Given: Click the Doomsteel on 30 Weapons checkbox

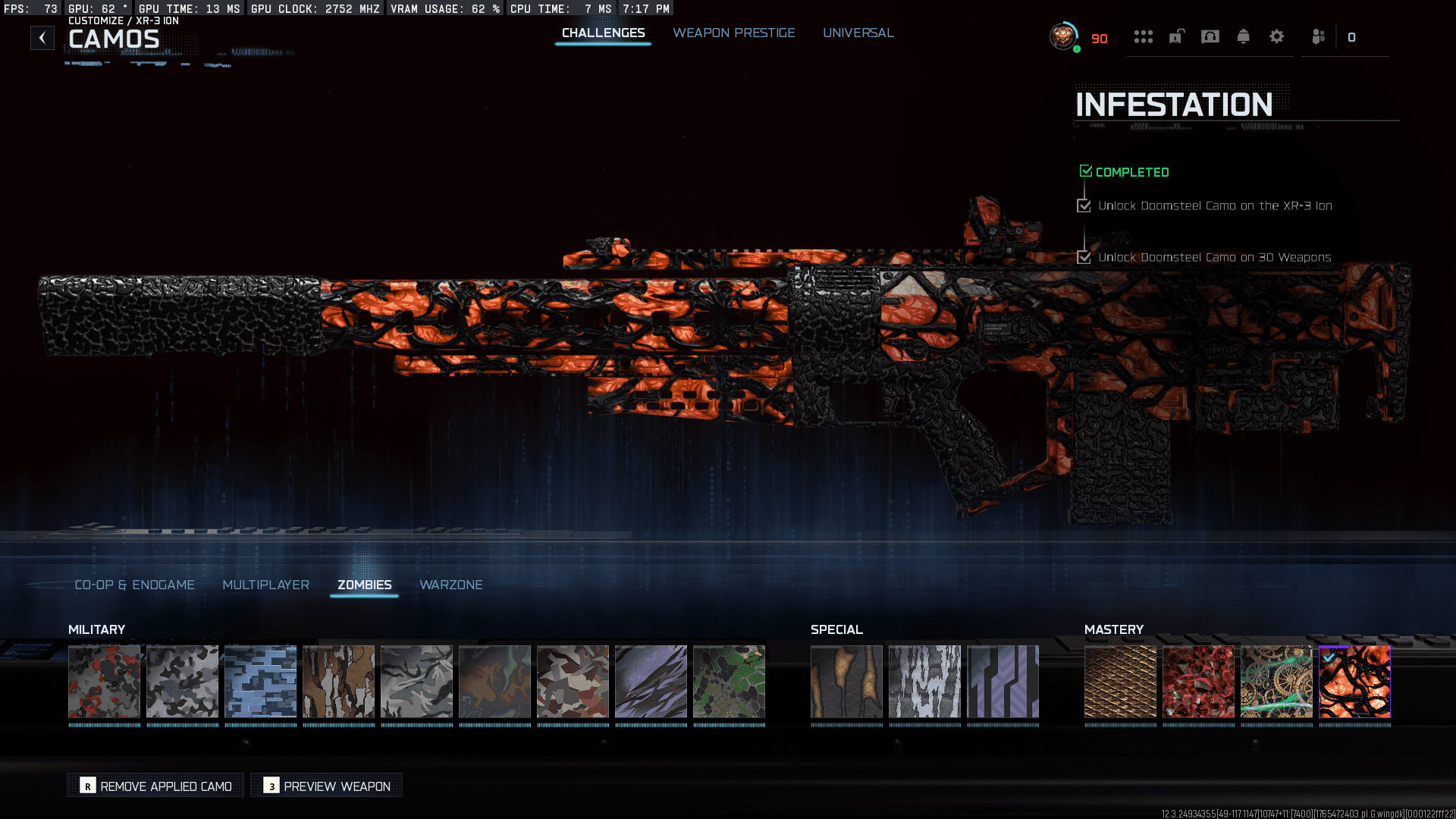Looking at the screenshot, I should [1084, 257].
